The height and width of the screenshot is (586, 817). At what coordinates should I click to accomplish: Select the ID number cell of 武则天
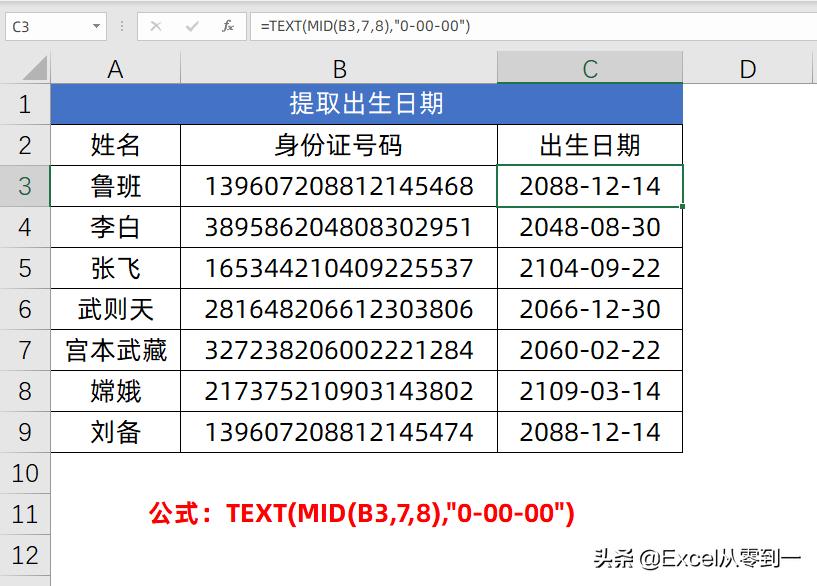coord(338,309)
